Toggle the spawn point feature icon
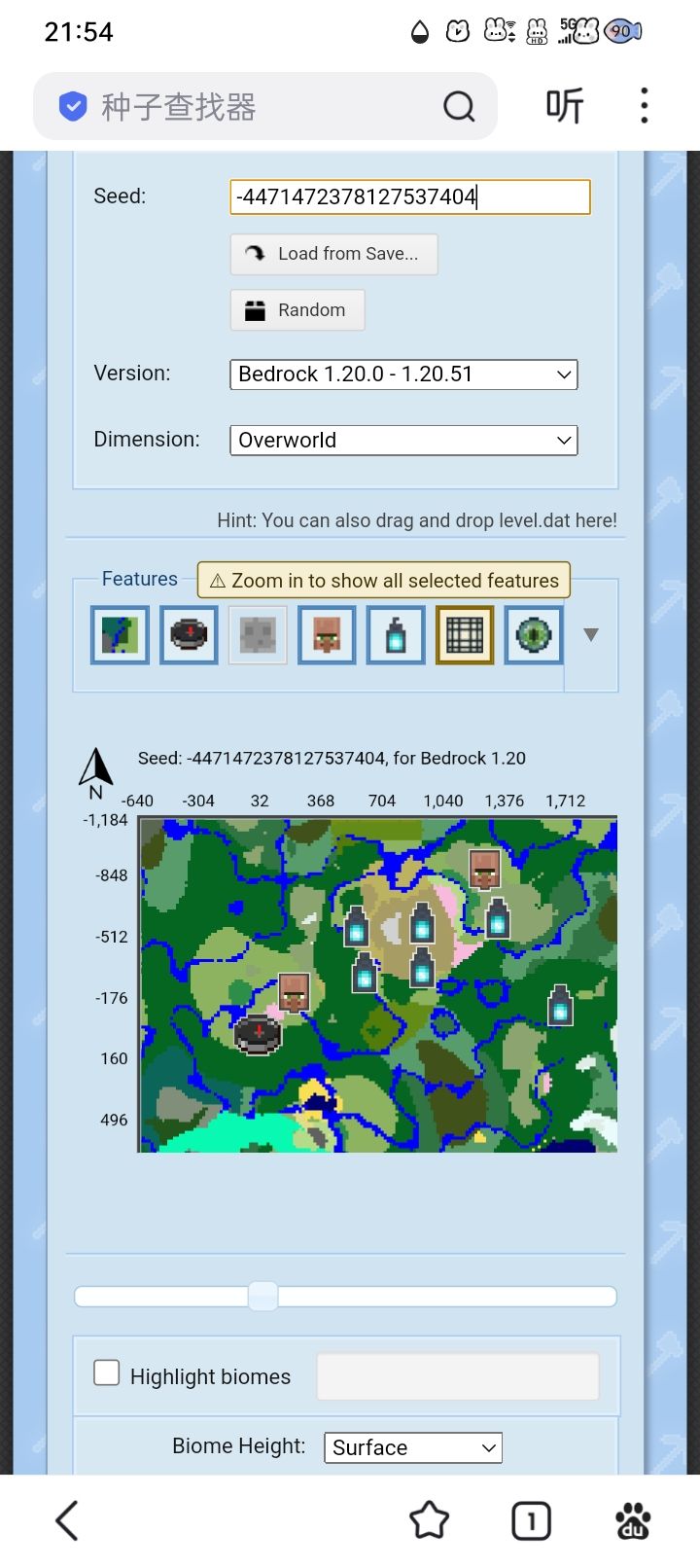The height and width of the screenshot is (1568, 700). pos(189,635)
